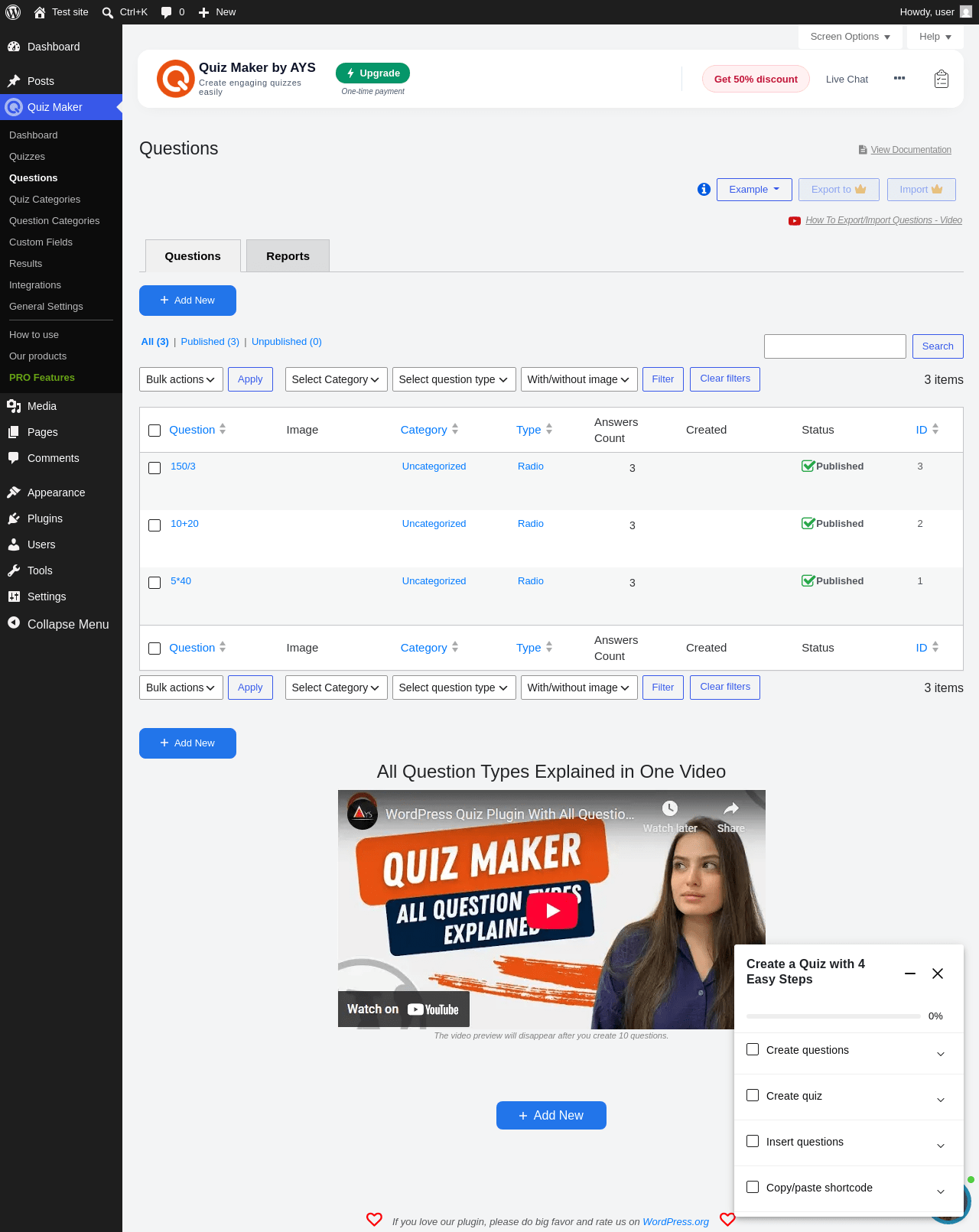The image size is (979, 1232).
Task: Click the Quiz Maker AYS logo
Action: [x=175, y=79]
